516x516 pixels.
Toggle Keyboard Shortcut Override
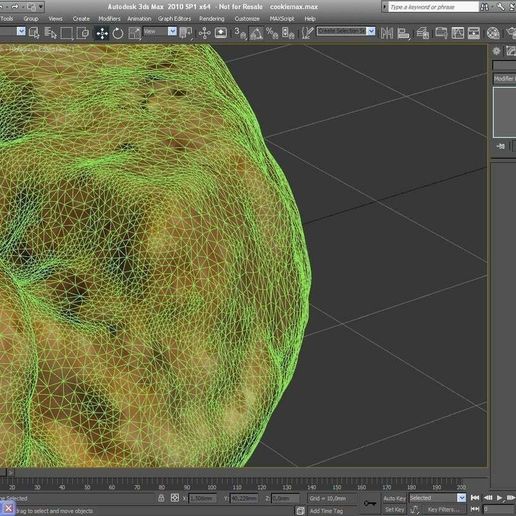[221, 33]
